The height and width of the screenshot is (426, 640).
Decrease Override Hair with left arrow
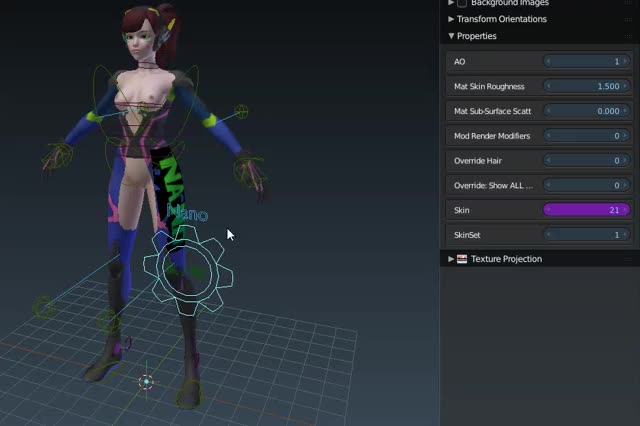pyautogui.click(x=548, y=161)
